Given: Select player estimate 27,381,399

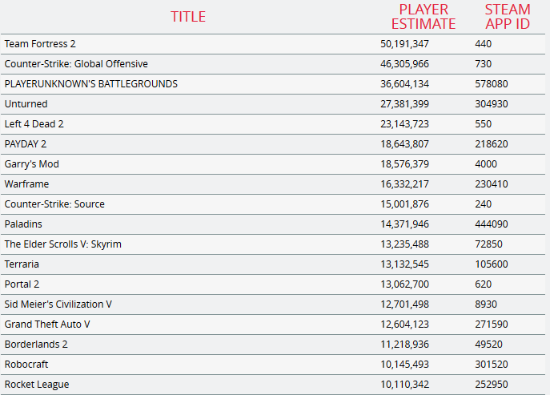Looking at the screenshot, I should tap(404, 104).
